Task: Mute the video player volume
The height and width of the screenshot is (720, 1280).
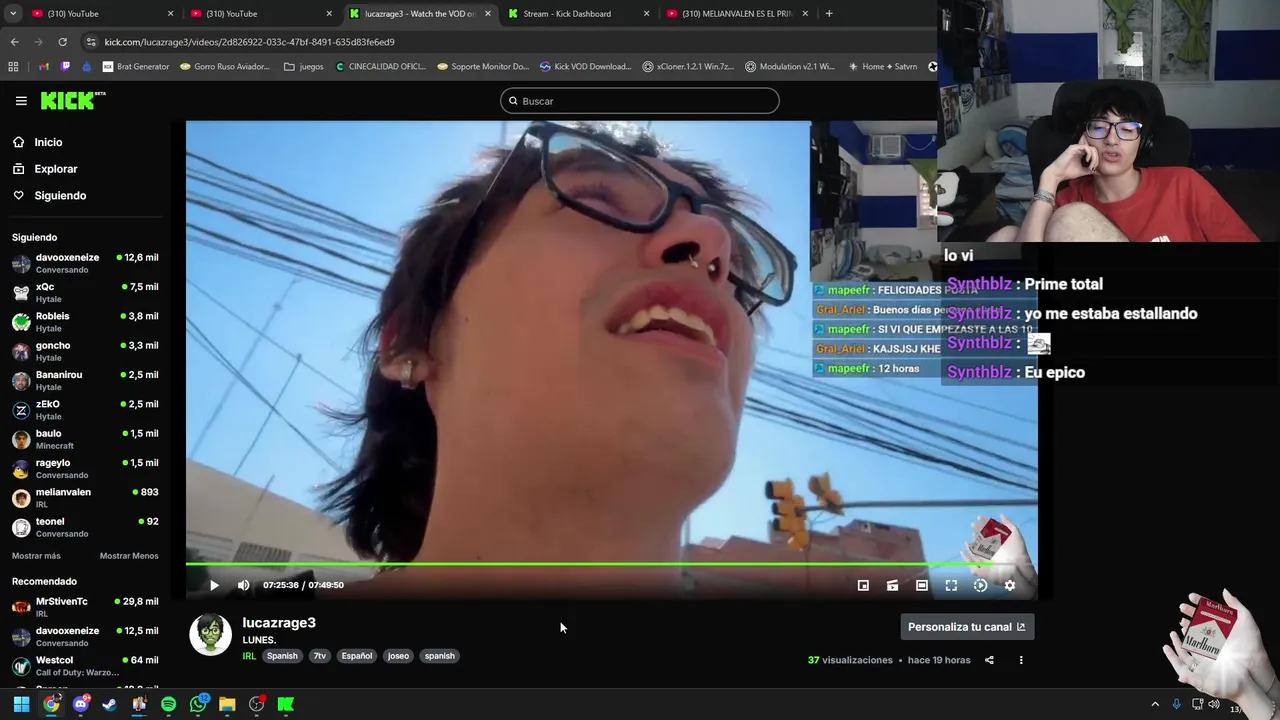Action: (x=243, y=585)
